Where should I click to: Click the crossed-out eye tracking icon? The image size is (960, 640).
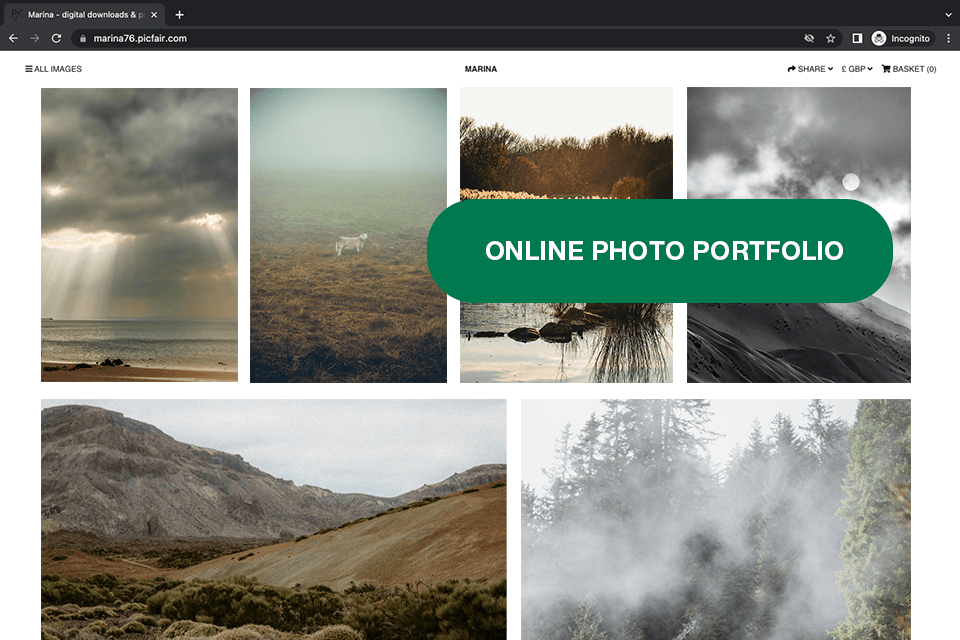click(809, 38)
